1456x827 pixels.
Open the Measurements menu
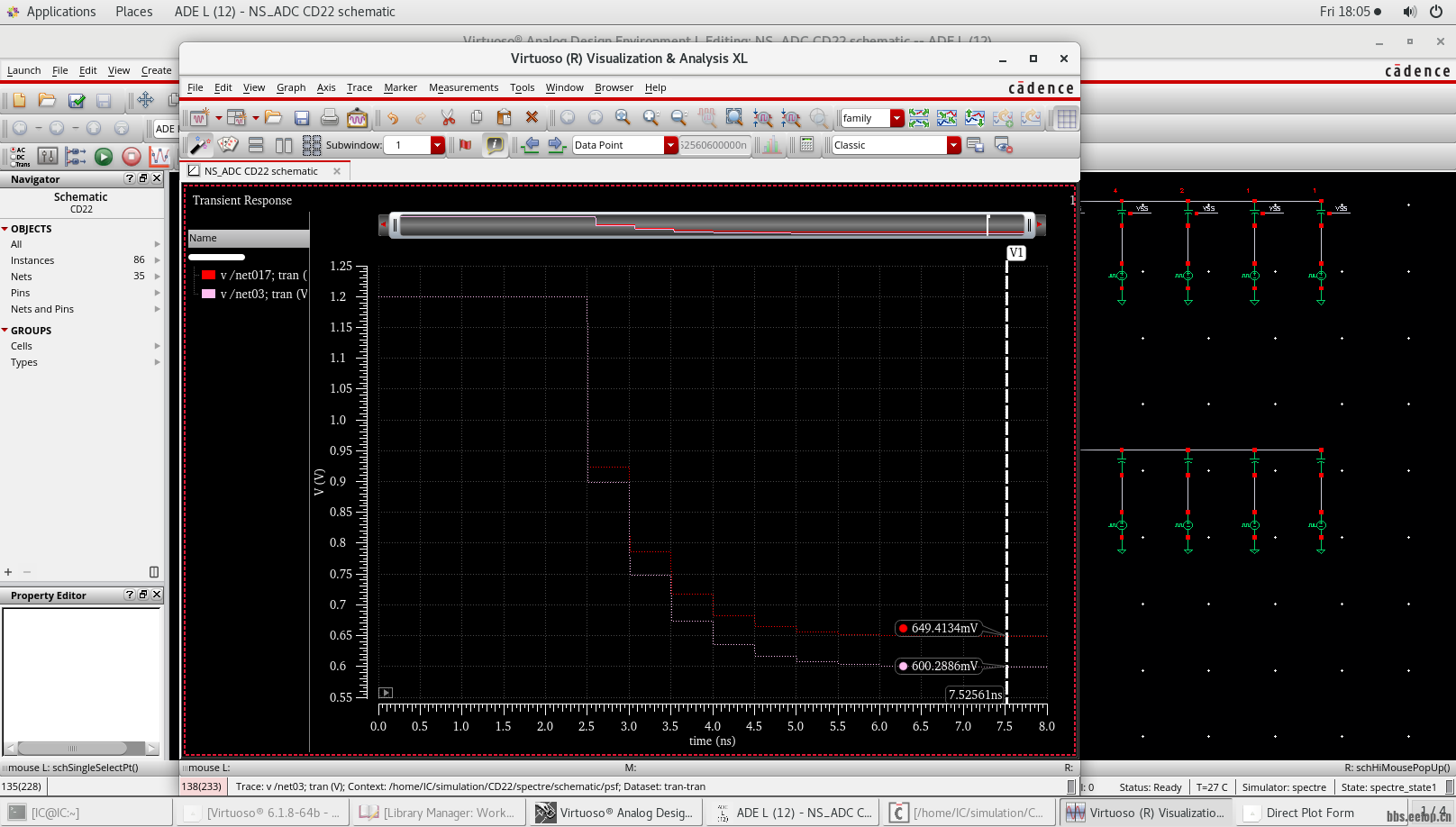(x=463, y=87)
